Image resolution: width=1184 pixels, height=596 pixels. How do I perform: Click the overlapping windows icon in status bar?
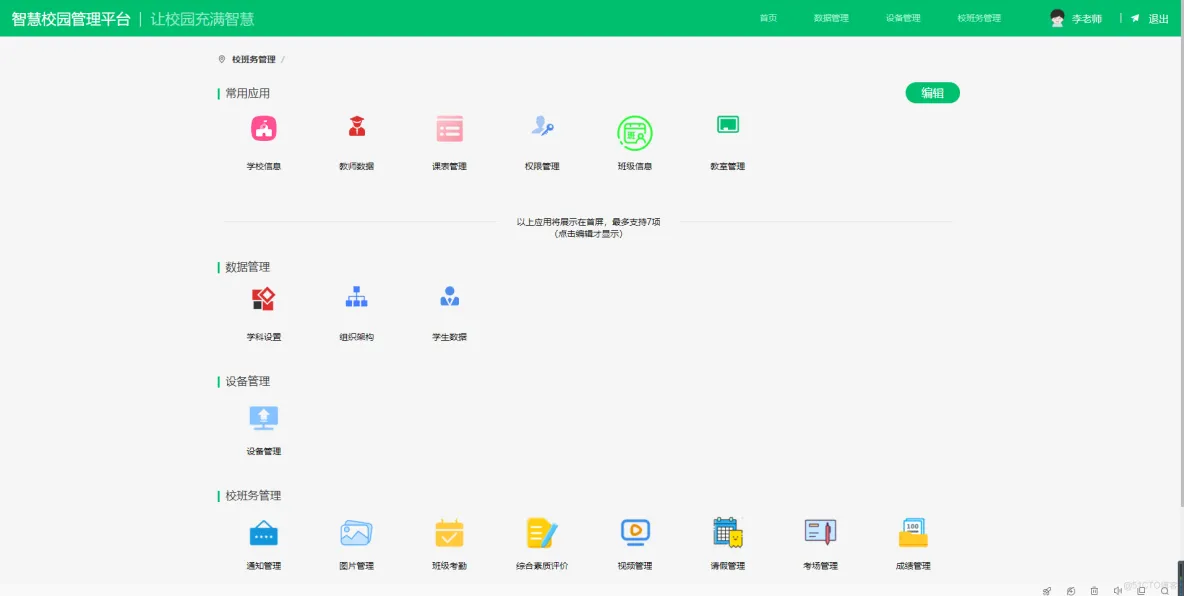coord(1141,591)
